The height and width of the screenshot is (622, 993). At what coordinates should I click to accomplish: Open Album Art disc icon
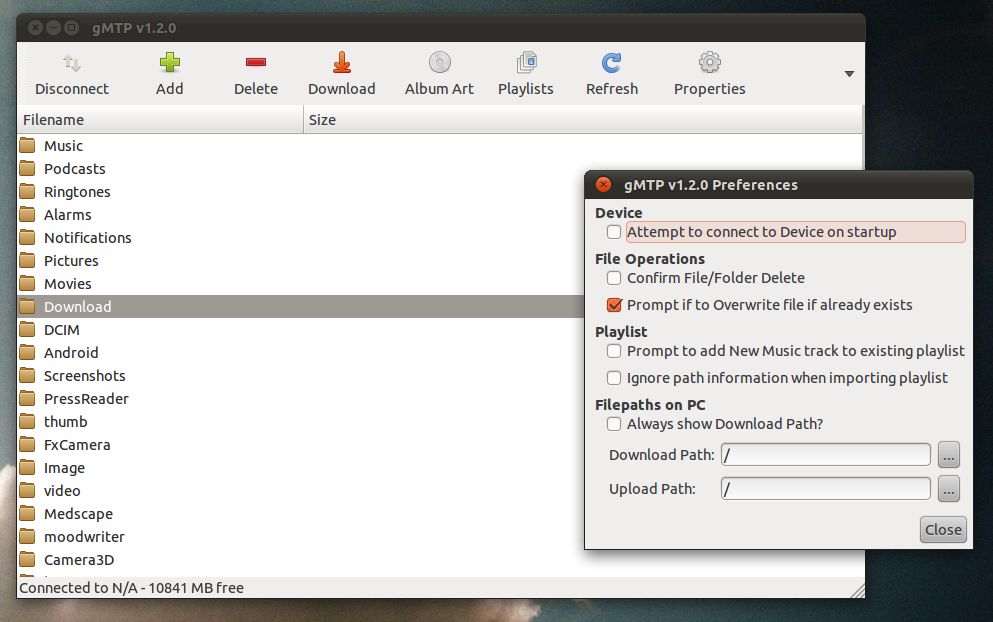pos(440,62)
